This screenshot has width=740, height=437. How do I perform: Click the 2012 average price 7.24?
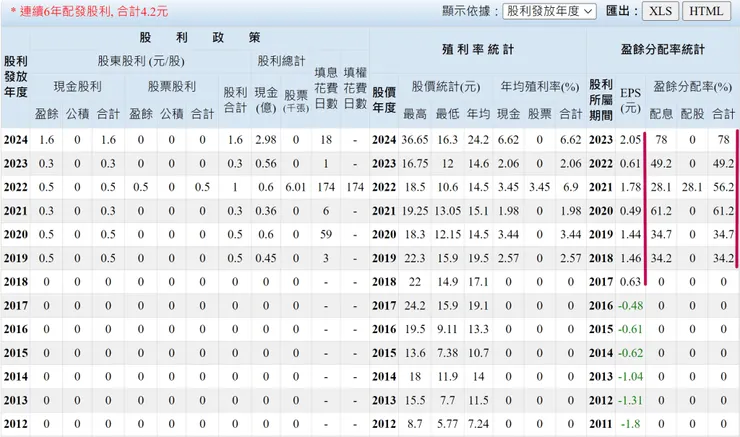coord(478,424)
